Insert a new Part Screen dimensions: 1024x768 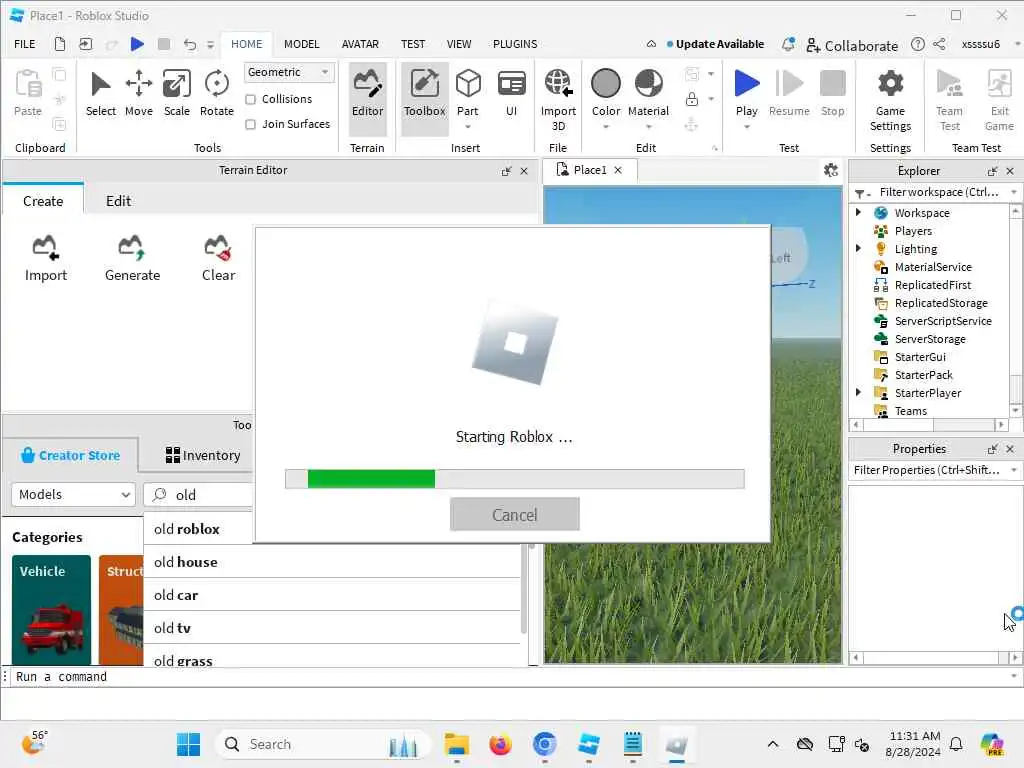click(x=468, y=95)
